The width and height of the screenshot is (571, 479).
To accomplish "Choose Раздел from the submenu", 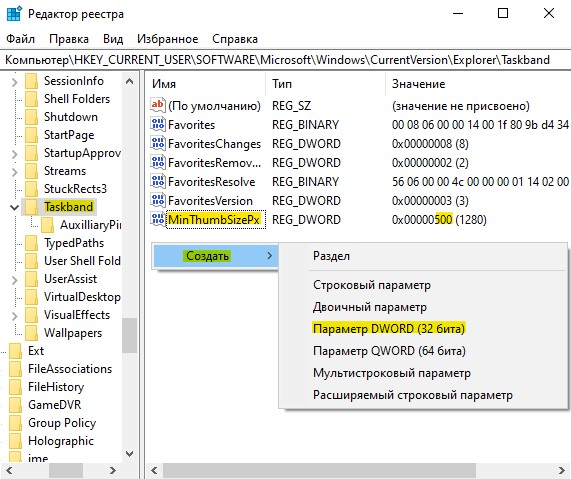I will [331, 256].
